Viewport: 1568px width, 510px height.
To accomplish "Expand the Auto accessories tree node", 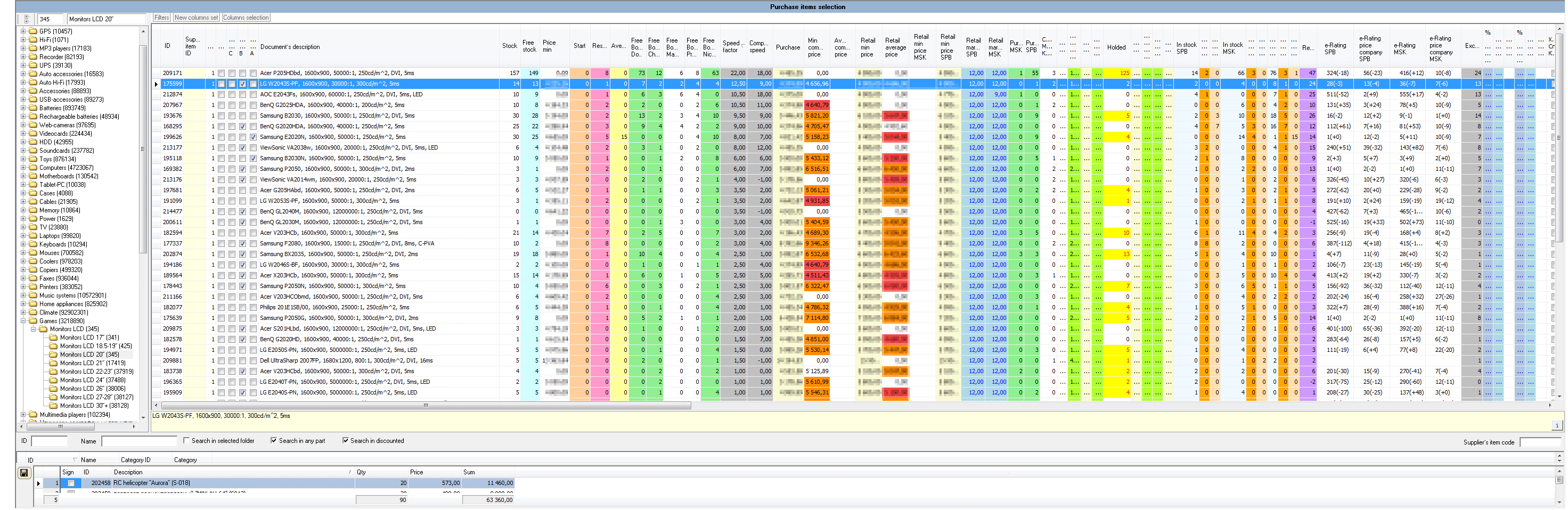I will coord(23,73).
